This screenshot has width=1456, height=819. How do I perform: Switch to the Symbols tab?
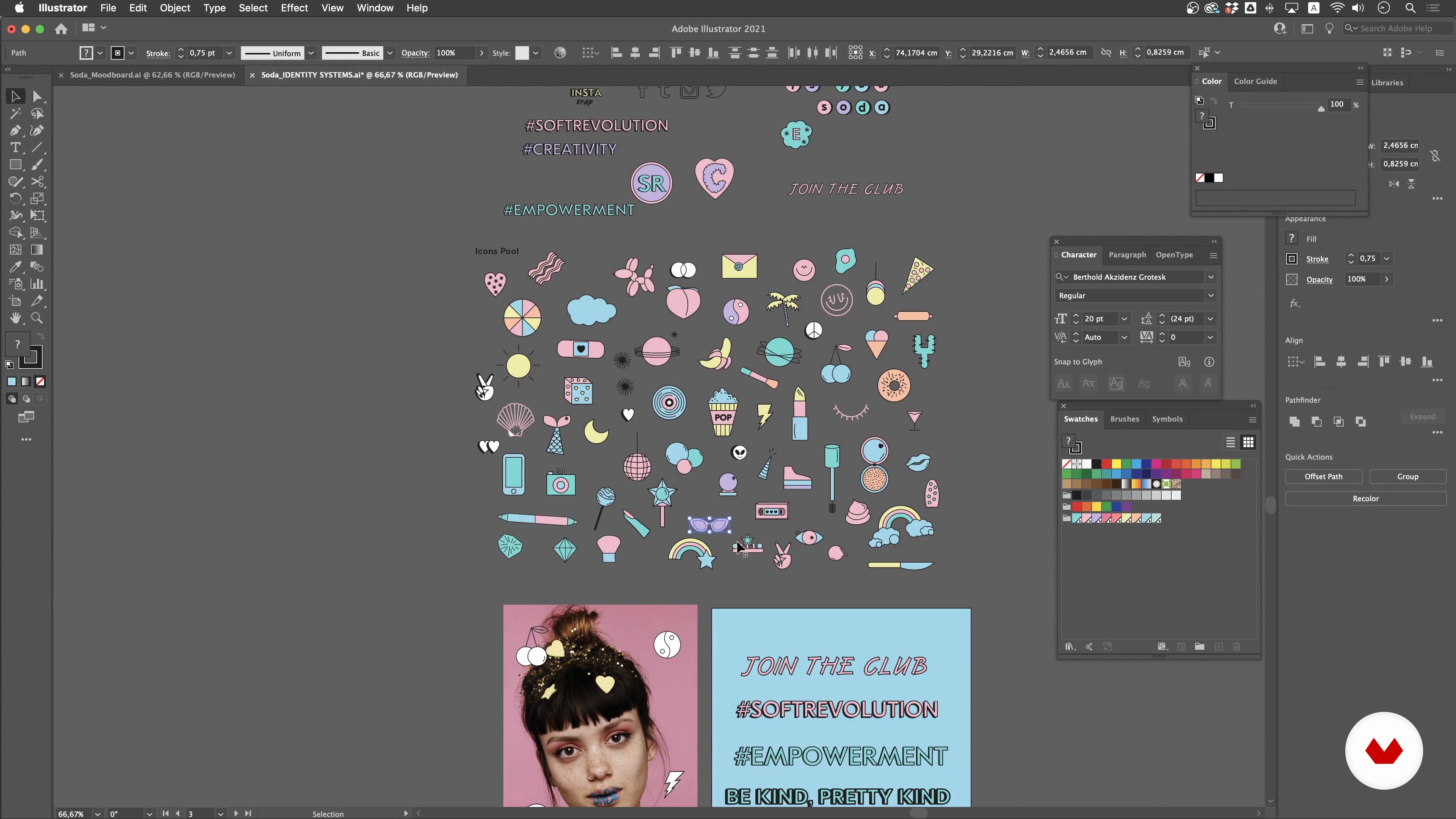[1167, 419]
